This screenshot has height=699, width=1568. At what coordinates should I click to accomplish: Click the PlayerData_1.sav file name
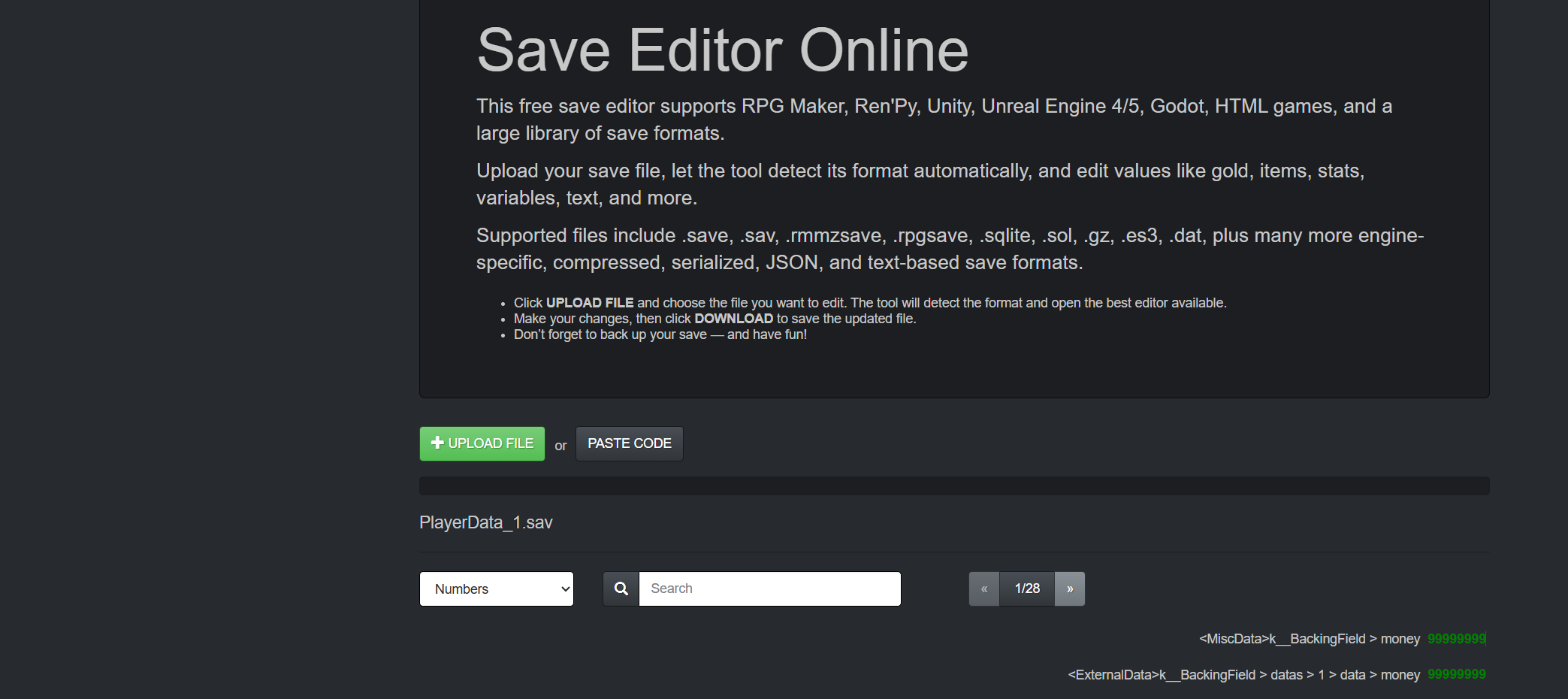tap(486, 522)
